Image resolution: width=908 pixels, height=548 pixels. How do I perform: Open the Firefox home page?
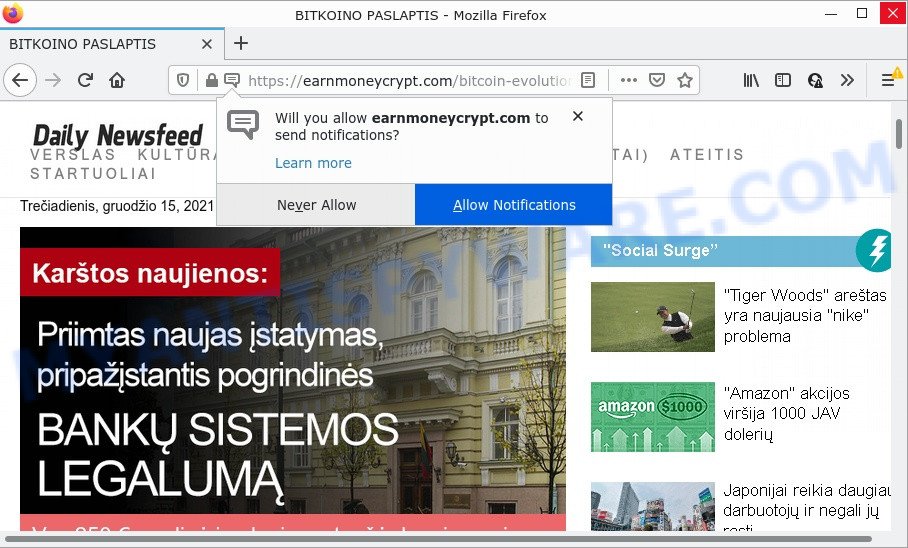pyautogui.click(x=117, y=80)
